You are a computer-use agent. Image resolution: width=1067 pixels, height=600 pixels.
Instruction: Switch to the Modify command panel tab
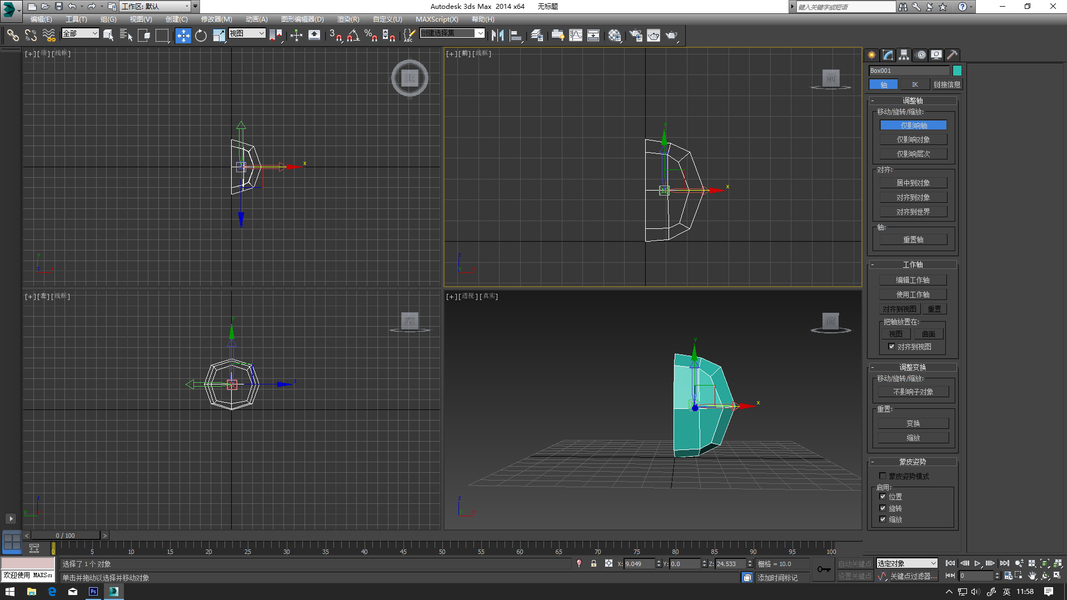[888, 55]
